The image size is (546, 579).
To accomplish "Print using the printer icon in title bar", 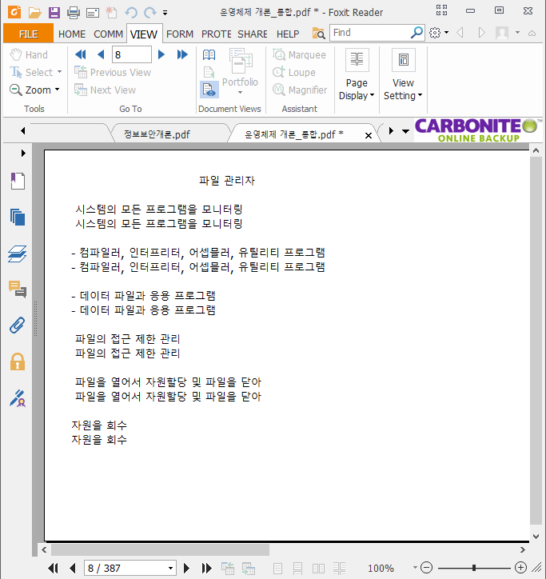I will [x=73, y=13].
